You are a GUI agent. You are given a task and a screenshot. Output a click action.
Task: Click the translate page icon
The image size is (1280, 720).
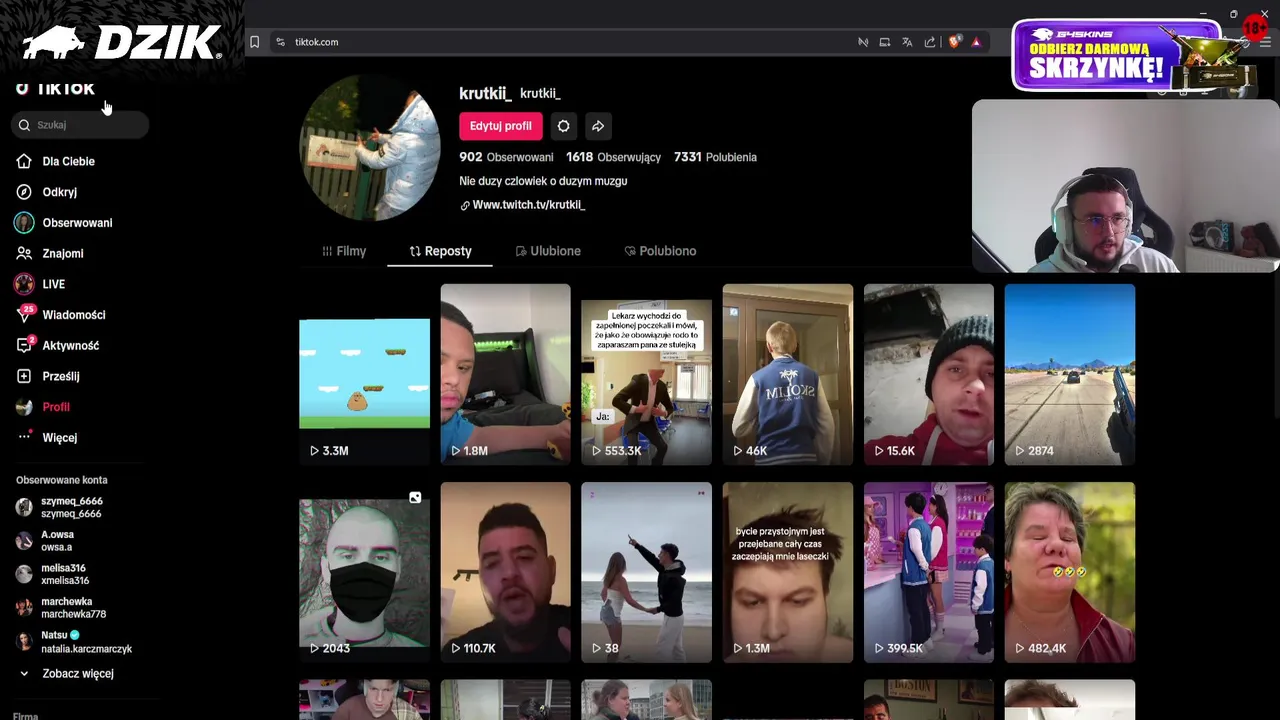[907, 42]
